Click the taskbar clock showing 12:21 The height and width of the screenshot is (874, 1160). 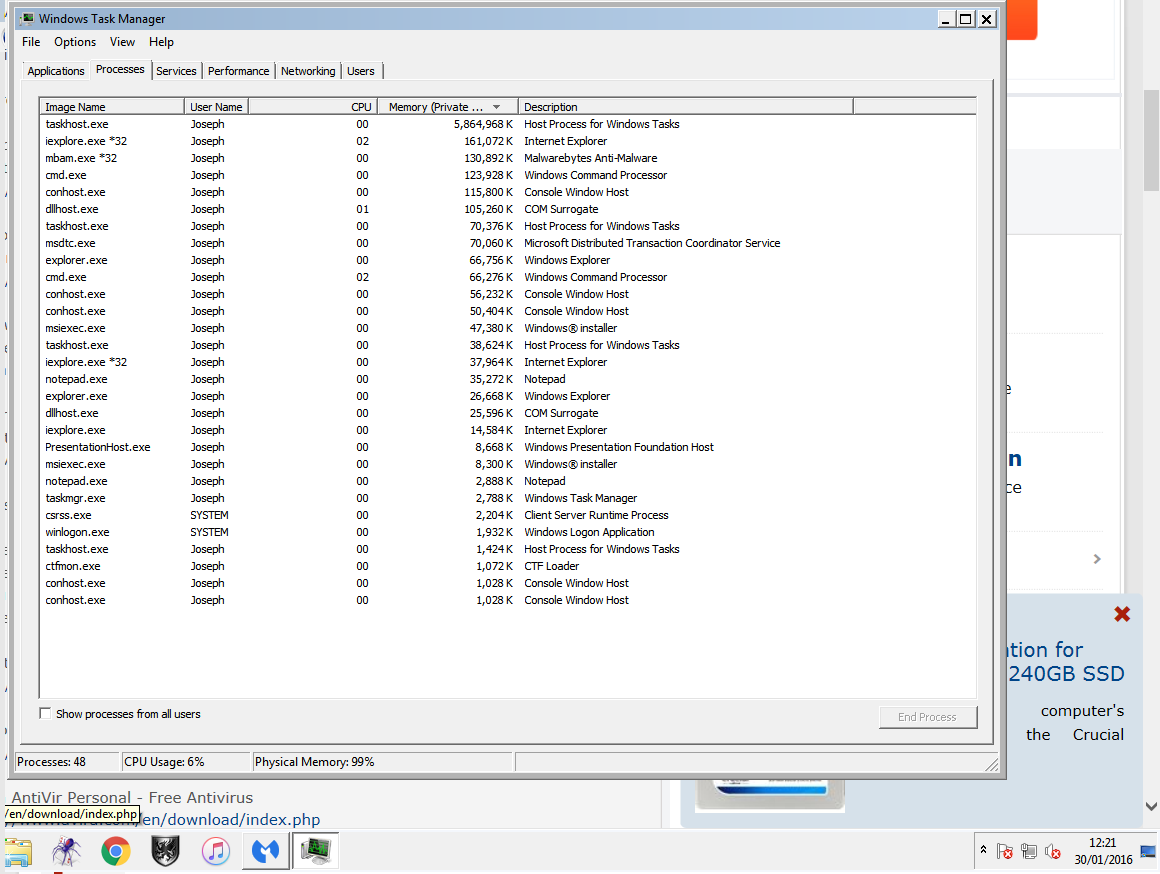1103,851
